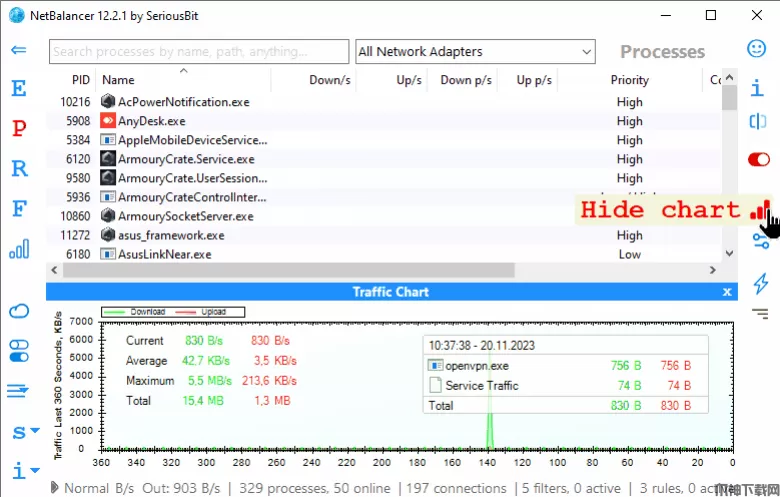
Task: Click the cloud icon in left sidebar
Action: (x=18, y=311)
